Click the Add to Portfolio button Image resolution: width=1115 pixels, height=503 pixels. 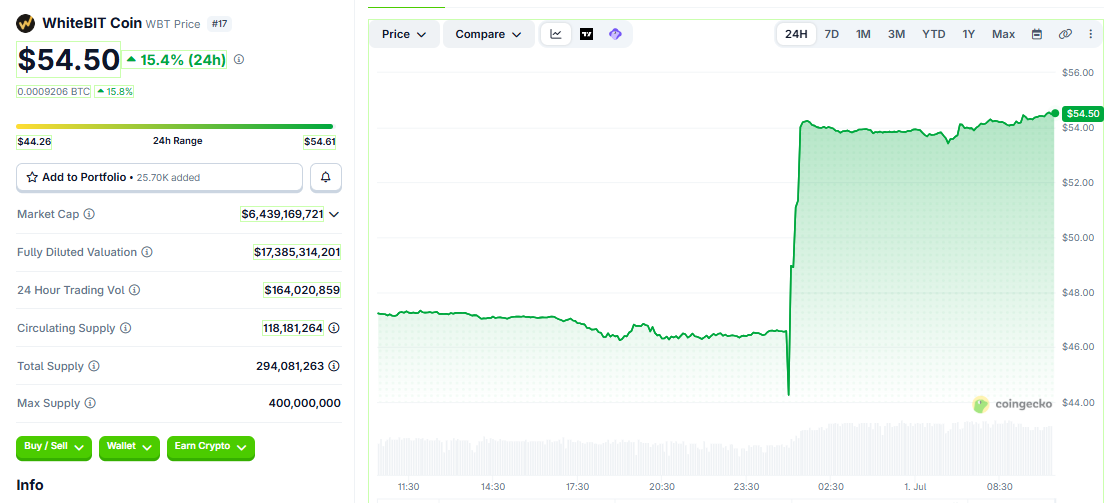pyautogui.click(x=159, y=177)
